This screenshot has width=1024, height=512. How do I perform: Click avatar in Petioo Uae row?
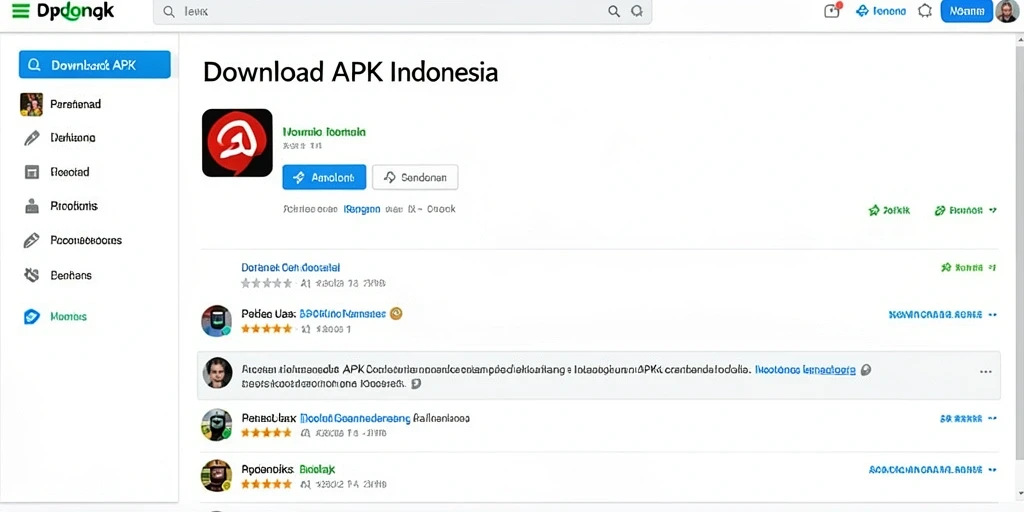[216, 321]
